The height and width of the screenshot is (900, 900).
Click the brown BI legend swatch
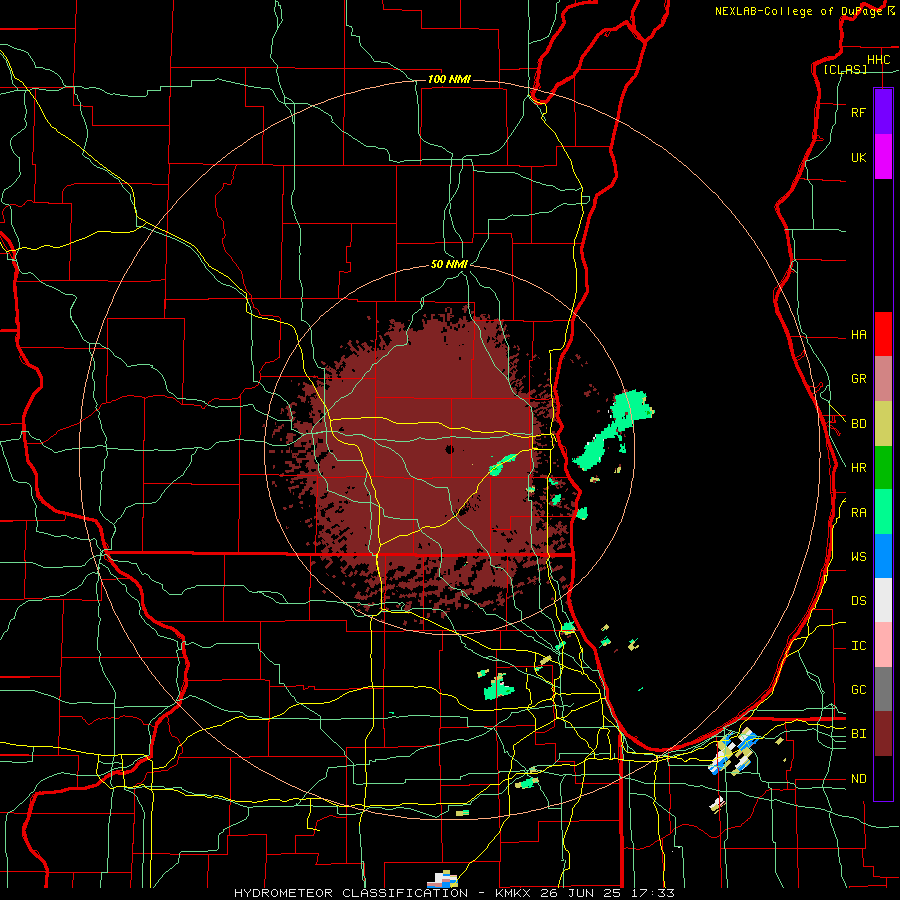click(883, 734)
